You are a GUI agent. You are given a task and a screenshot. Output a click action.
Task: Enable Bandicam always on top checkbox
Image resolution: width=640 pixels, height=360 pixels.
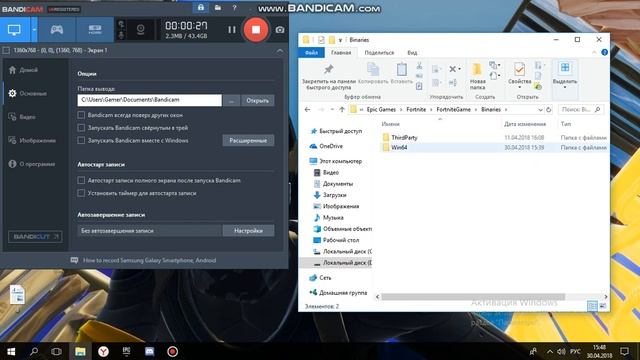coord(81,115)
